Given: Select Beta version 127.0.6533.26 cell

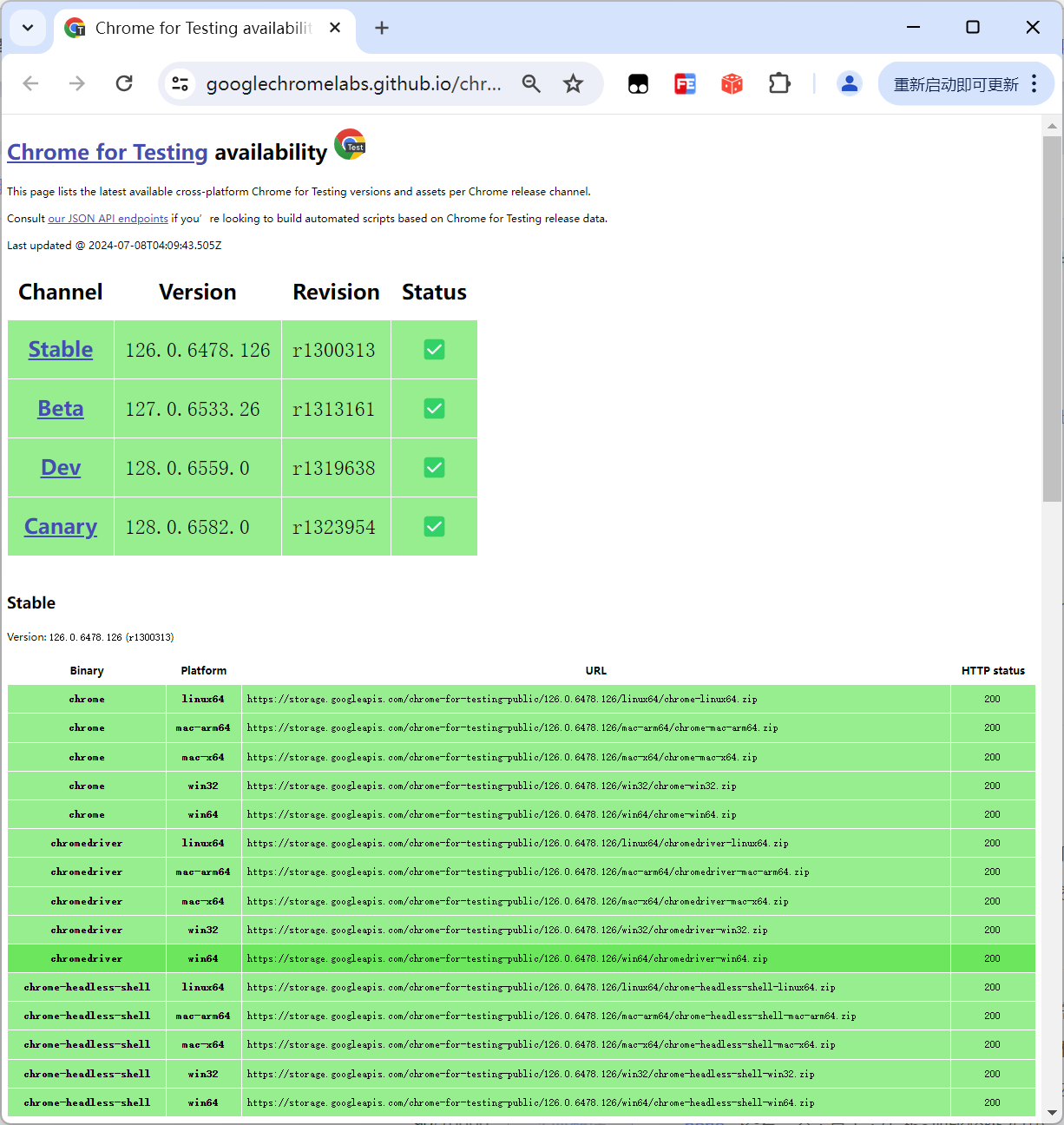Looking at the screenshot, I should point(198,409).
